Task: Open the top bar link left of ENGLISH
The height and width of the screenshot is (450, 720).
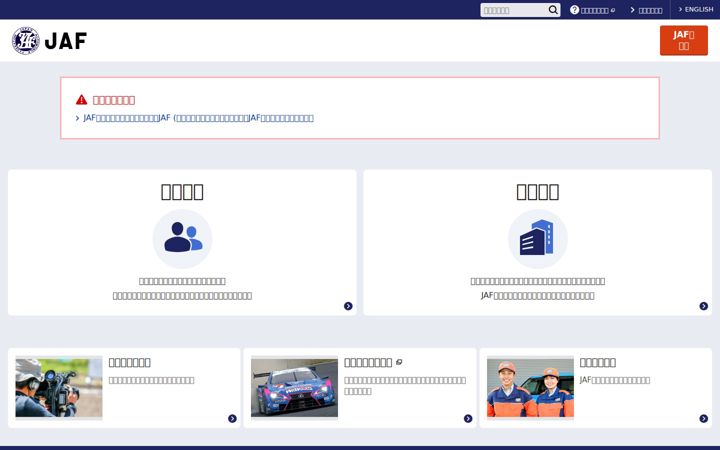Action: [x=647, y=10]
